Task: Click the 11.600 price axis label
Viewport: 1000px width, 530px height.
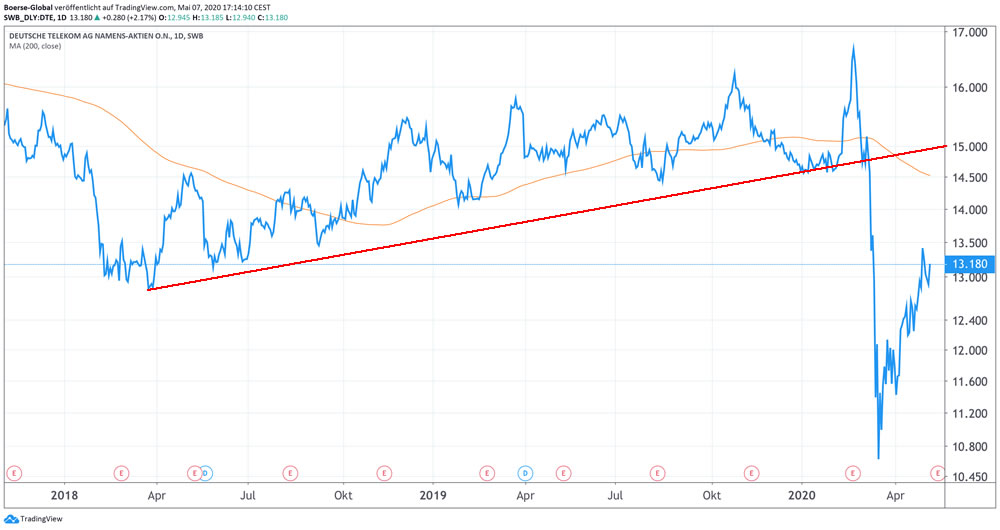Action: [969, 381]
